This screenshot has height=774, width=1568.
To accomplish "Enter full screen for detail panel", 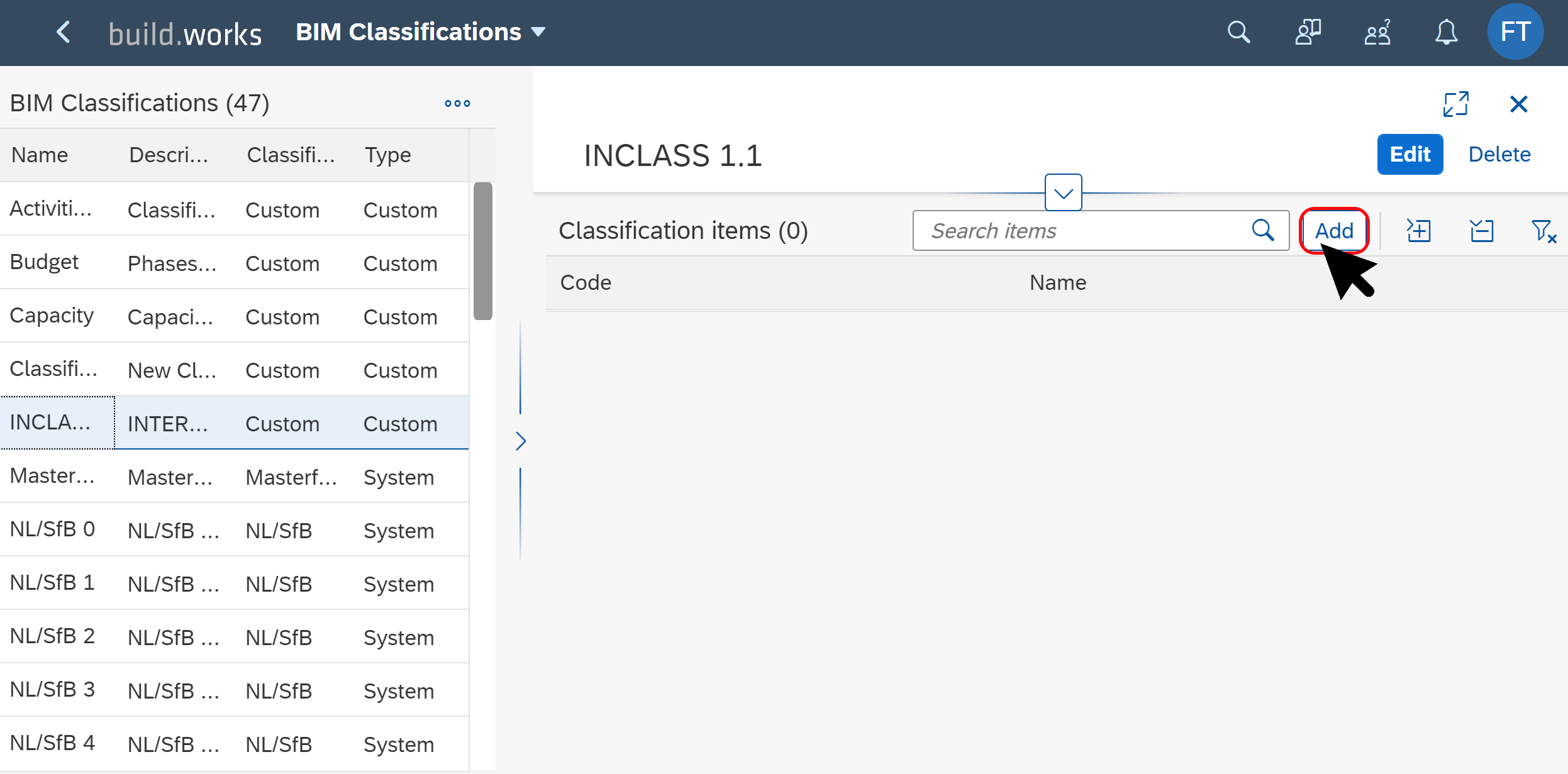I will tap(1455, 104).
